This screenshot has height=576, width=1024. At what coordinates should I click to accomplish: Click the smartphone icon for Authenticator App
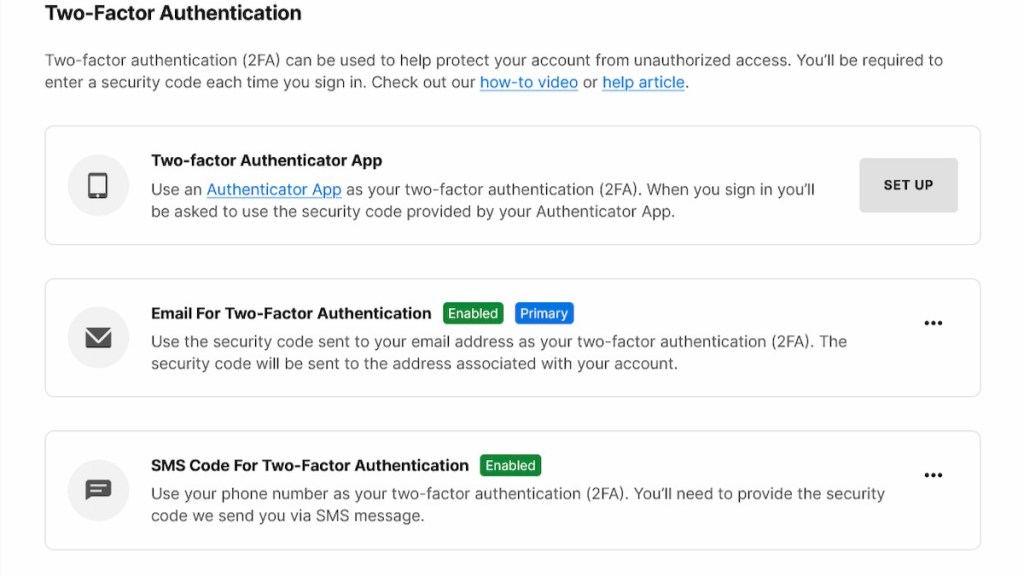pos(97,185)
